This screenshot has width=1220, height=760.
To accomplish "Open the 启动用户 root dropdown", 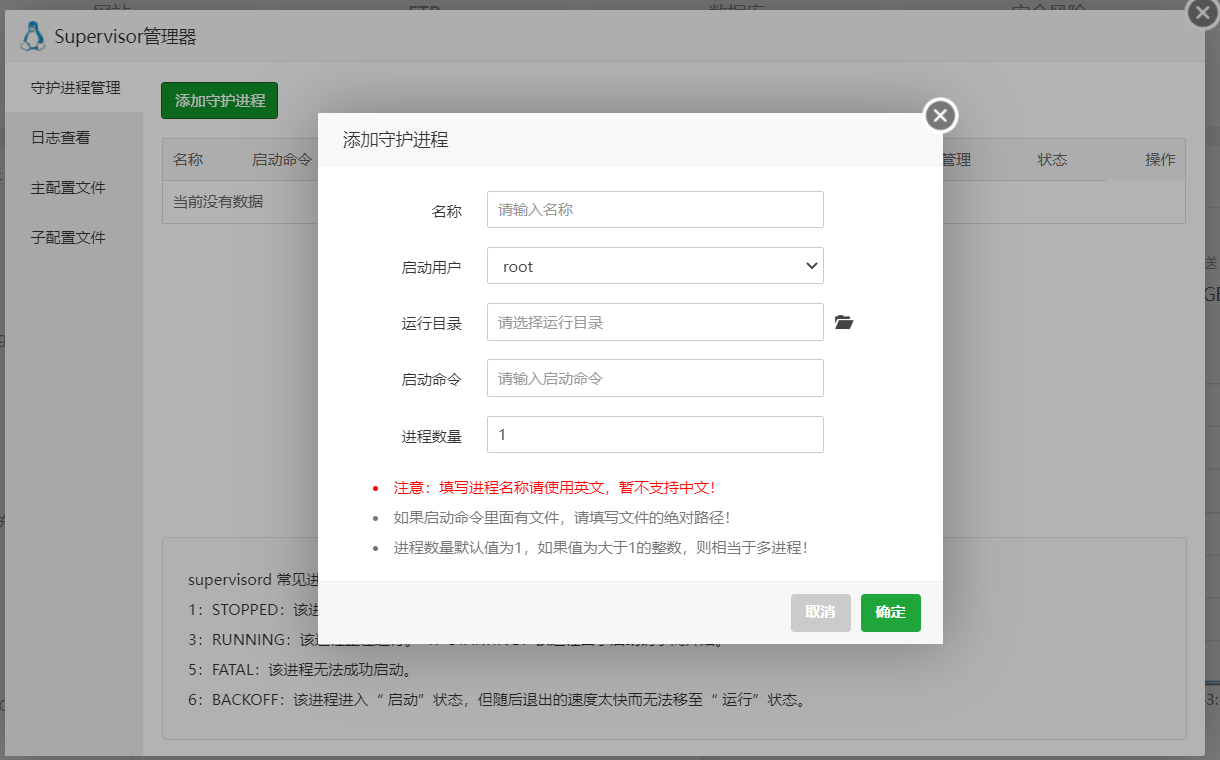I will point(655,266).
